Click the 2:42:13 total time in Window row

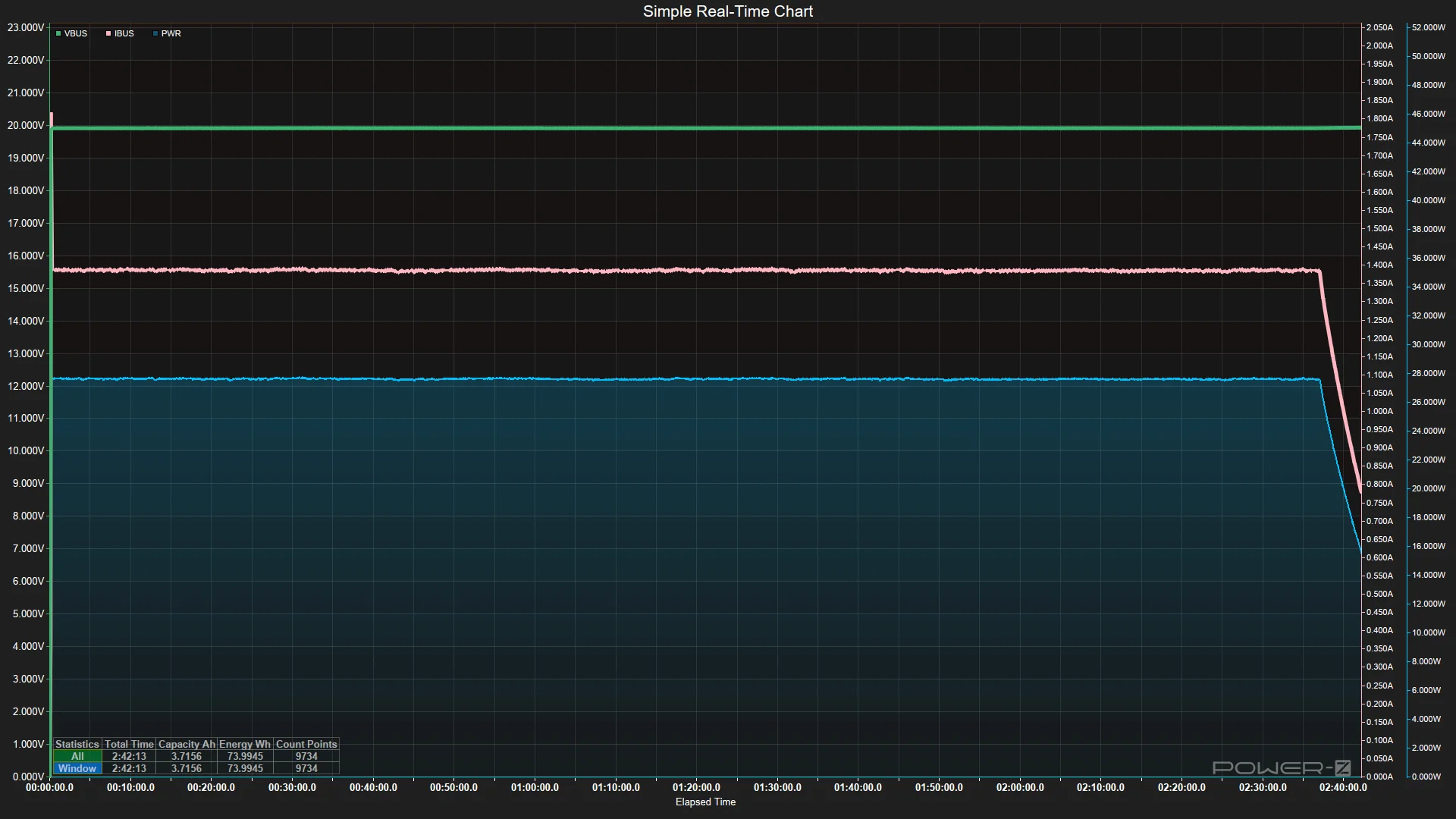point(129,768)
